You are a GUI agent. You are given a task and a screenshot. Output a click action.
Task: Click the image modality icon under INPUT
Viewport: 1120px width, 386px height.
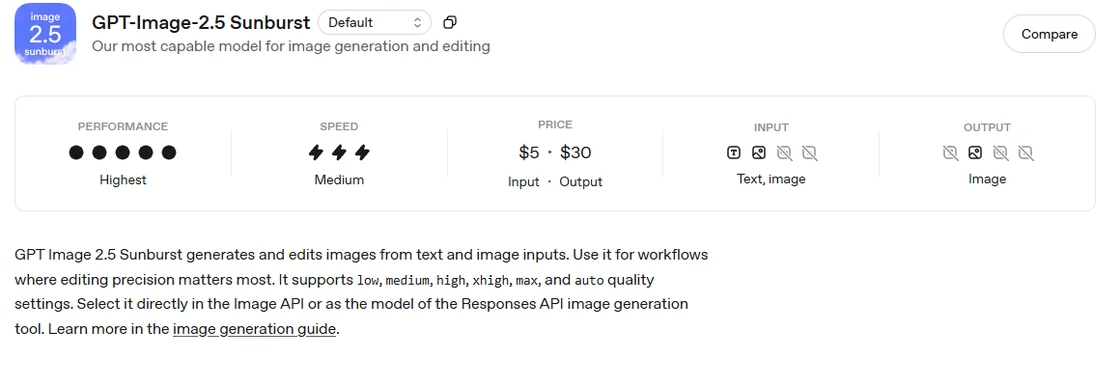(x=759, y=152)
